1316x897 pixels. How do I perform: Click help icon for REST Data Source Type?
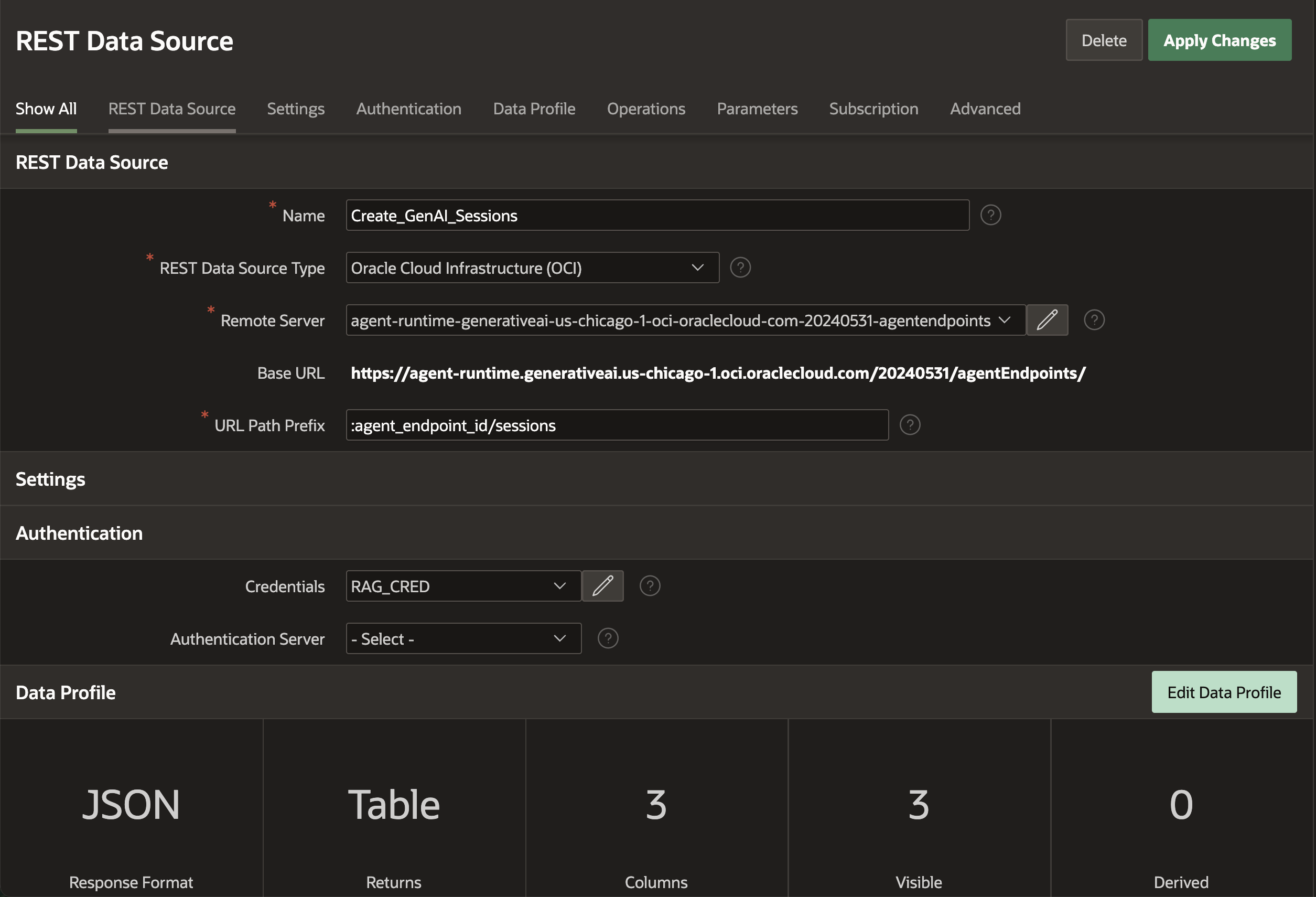pyautogui.click(x=740, y=268)
